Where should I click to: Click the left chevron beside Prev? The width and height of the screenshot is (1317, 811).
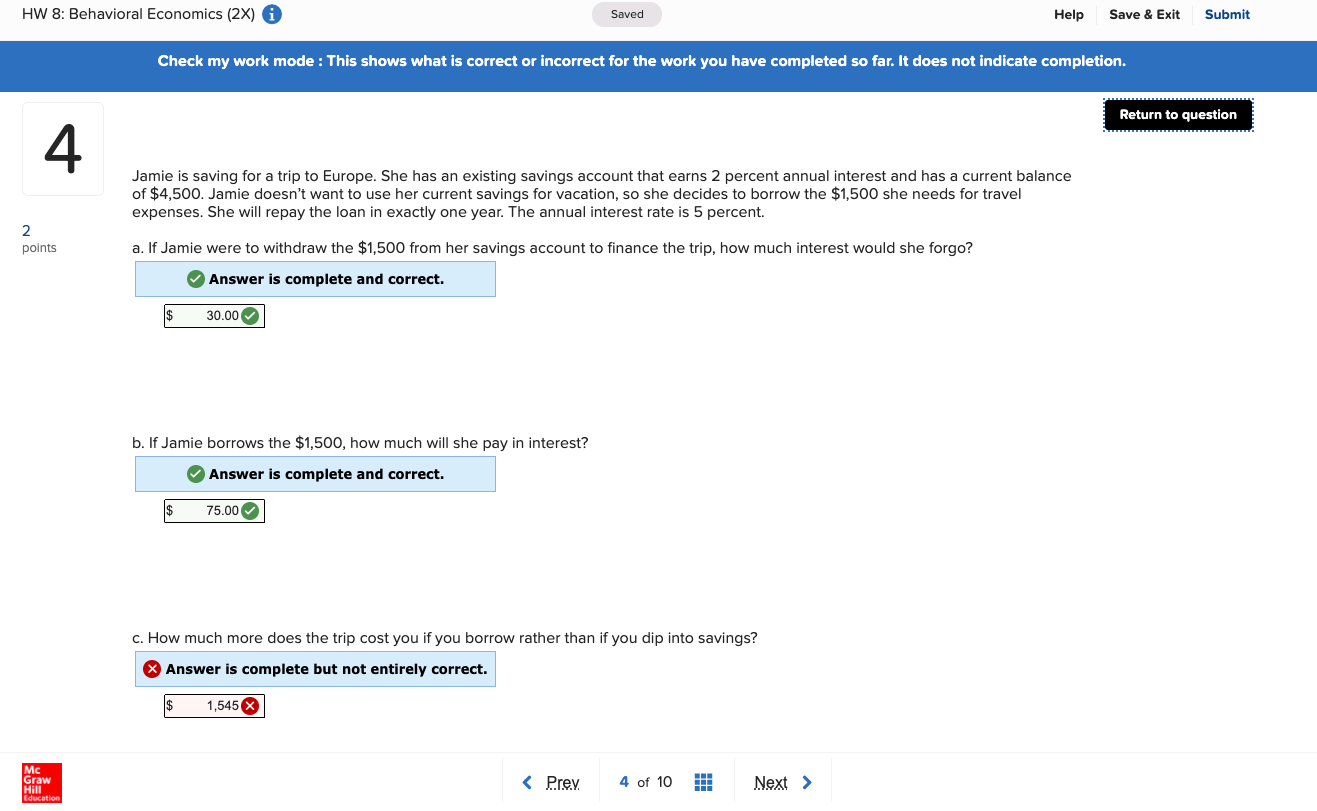pyautogui.click(x=527, y=782)
